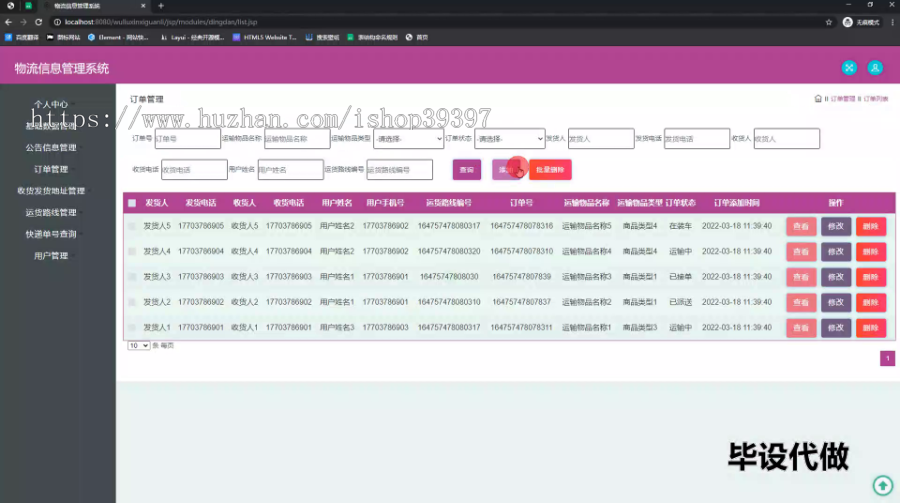Open the browser three-dot menu
The width and height of the screenshot is (900, 503).
click(893, 22)
